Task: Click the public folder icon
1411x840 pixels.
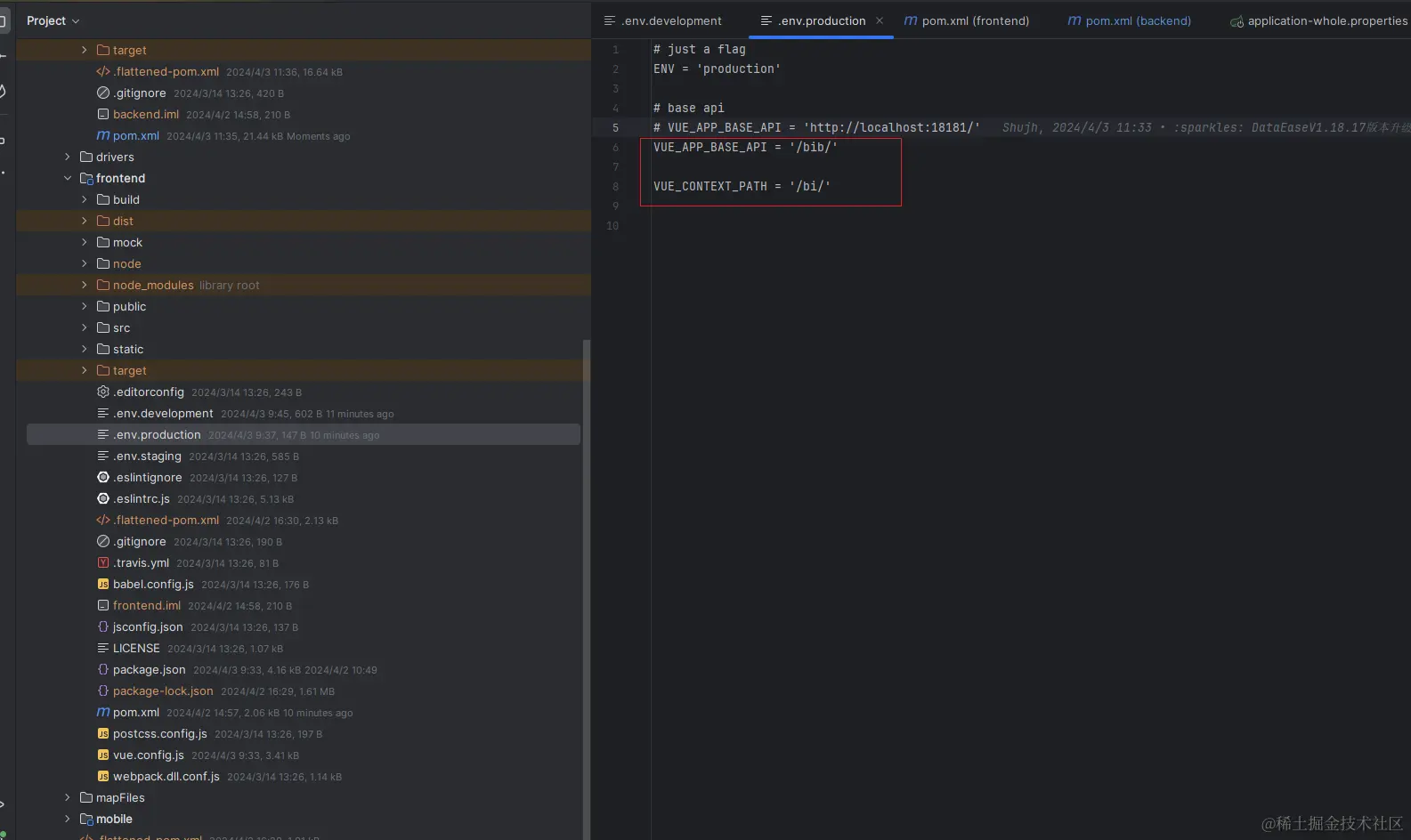Action: 103,306
